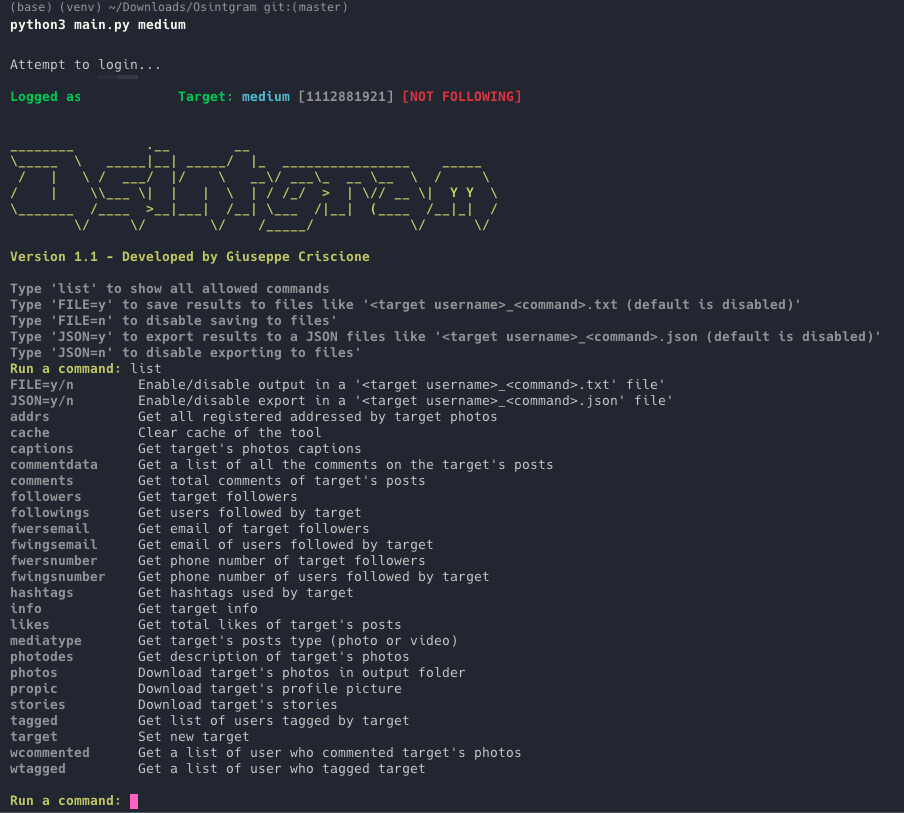The image size is (904, 813).
Task: Click the 'propic' command label
Action: [33, 688]
